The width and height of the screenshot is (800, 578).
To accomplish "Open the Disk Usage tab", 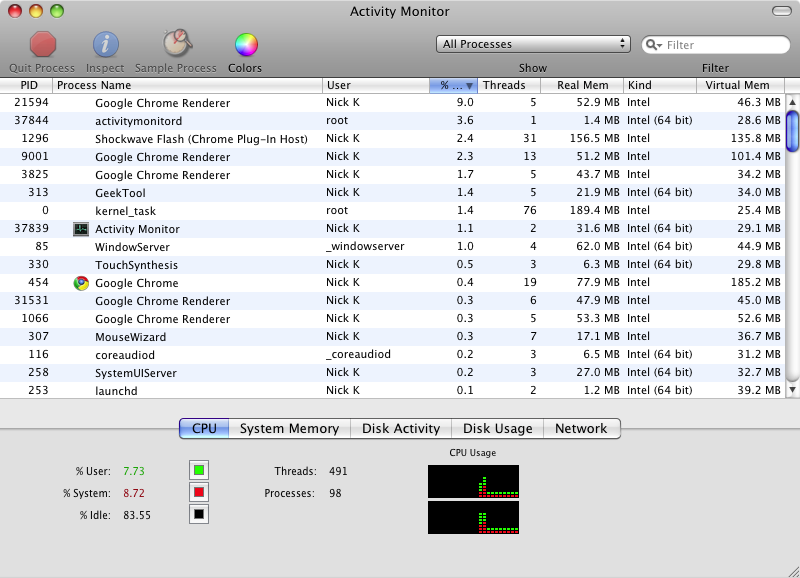I will coord(497,429).
